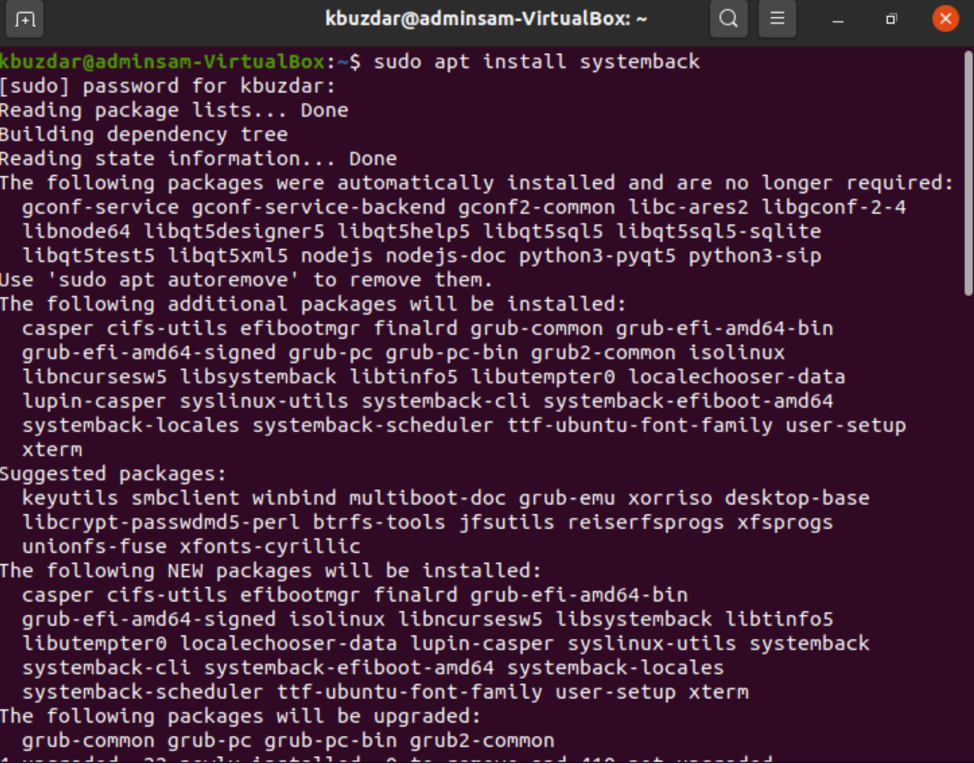This screenshot has height=764, width=974.
Task: Click 'The following packages will be upgraded:' line
Action: coord(240,716)
